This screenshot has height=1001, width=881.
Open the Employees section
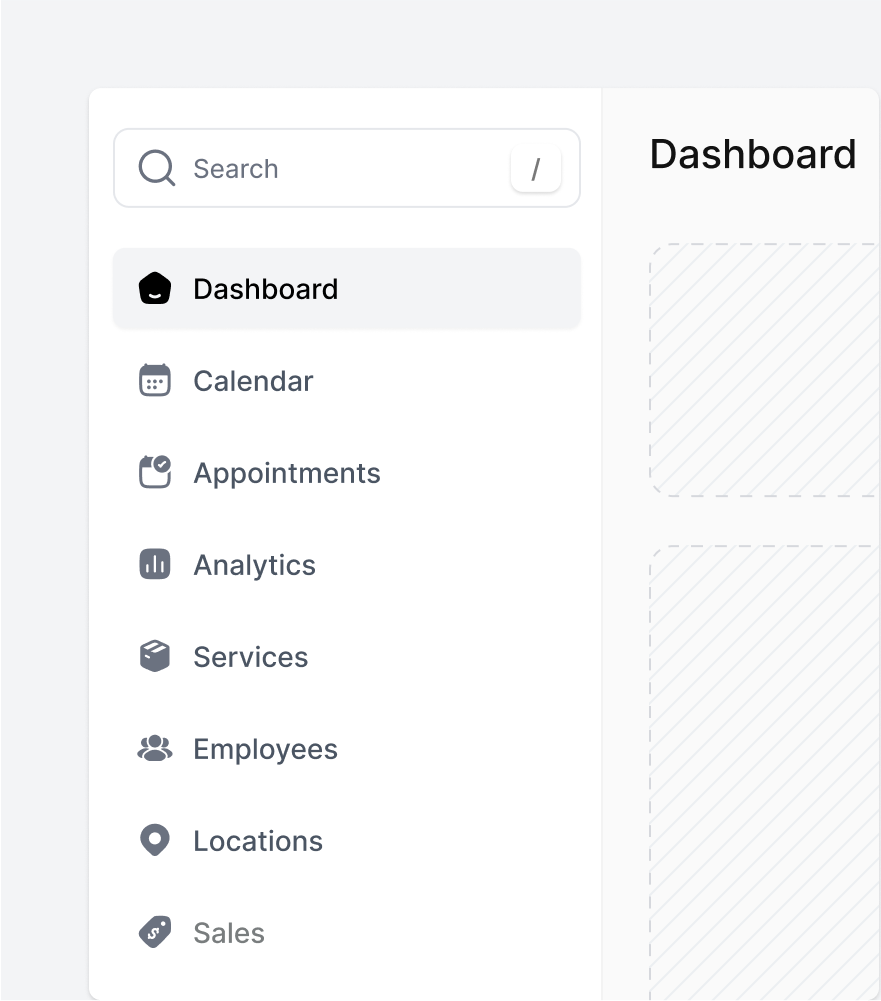[265, 749]
